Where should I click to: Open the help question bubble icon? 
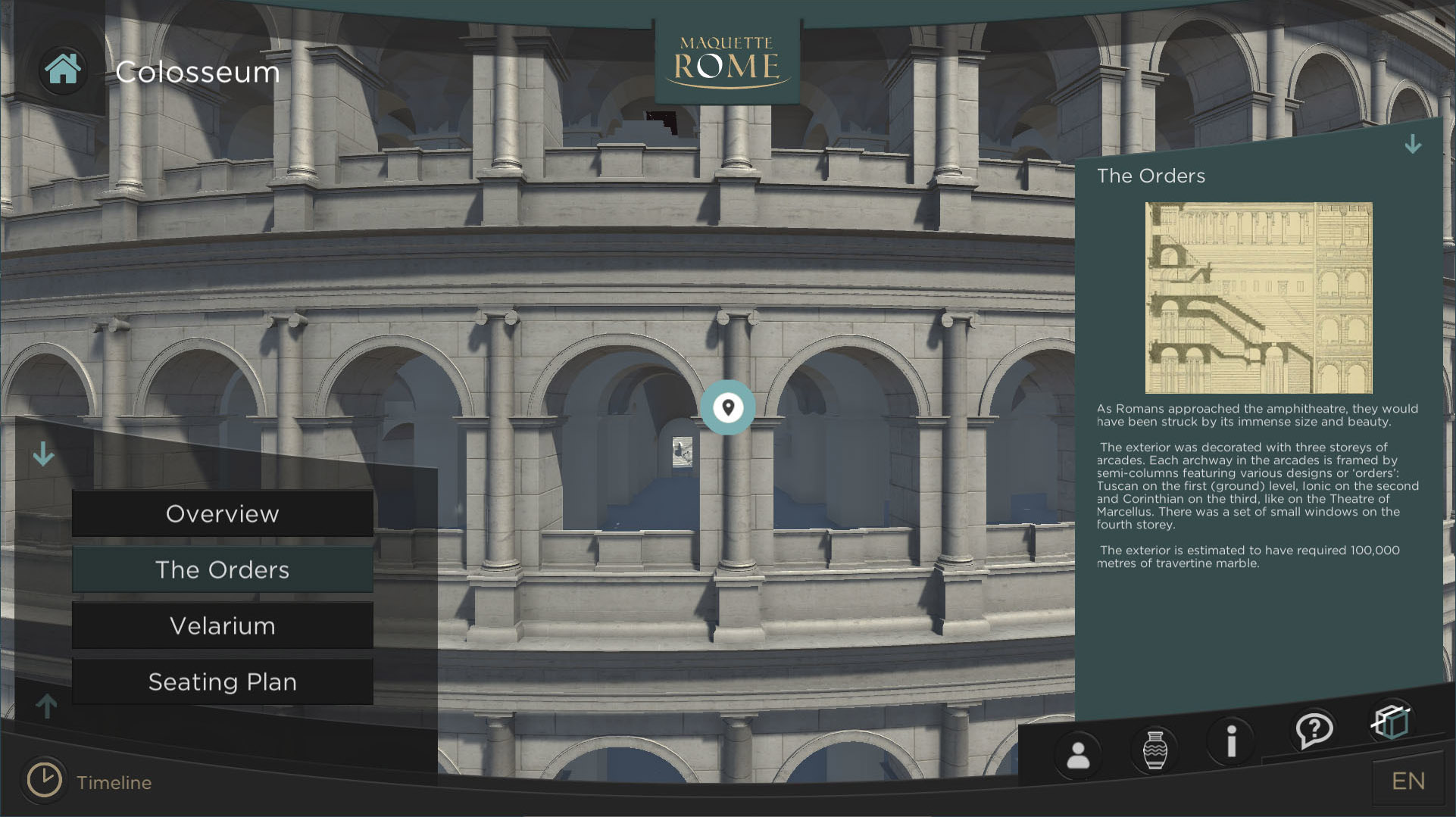(x=1314, y=731)
